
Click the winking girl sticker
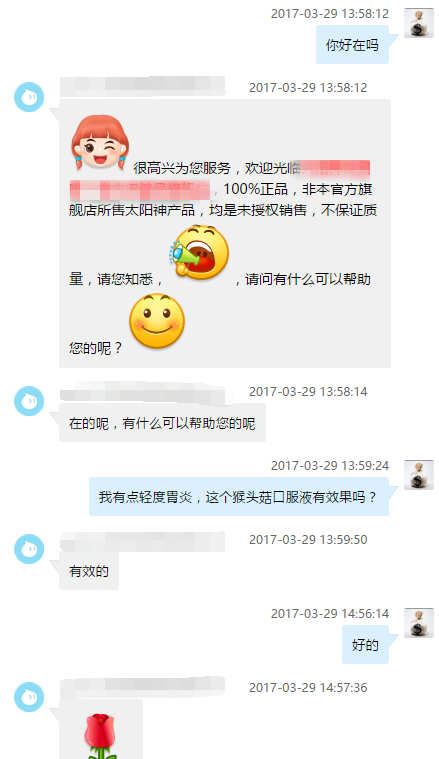coord(100,142)
